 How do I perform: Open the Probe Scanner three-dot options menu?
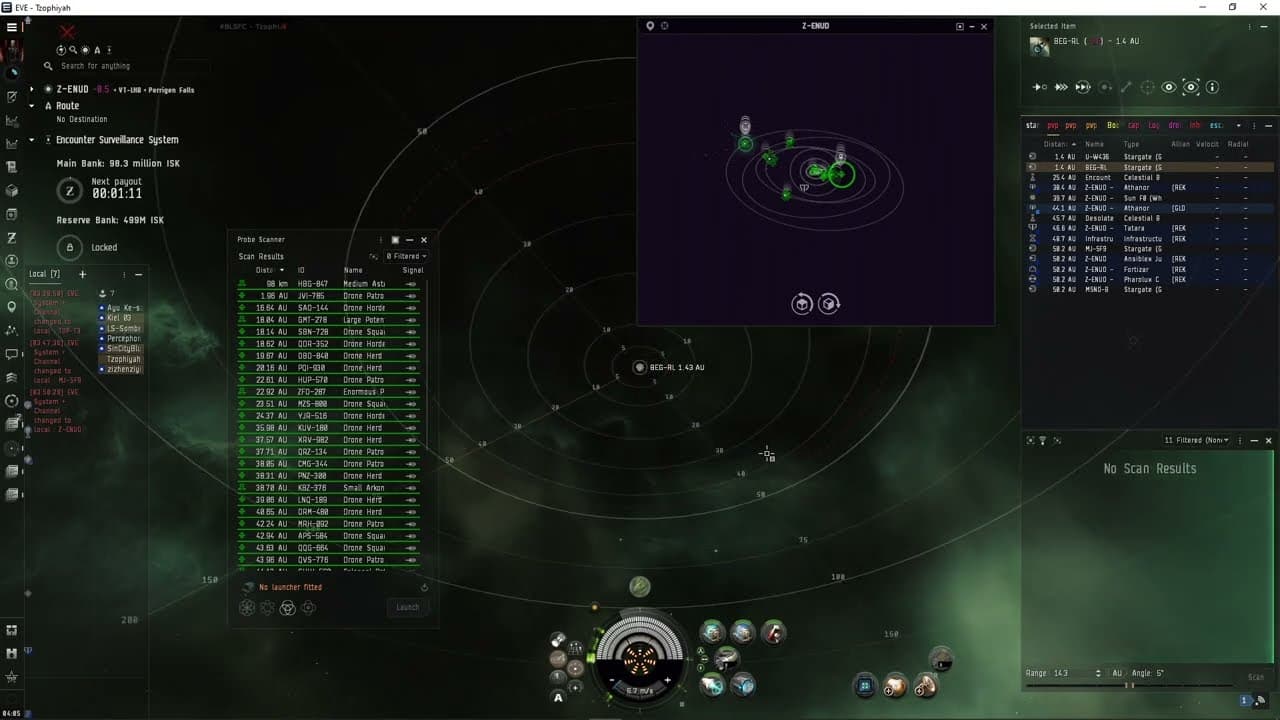[381, 240]
